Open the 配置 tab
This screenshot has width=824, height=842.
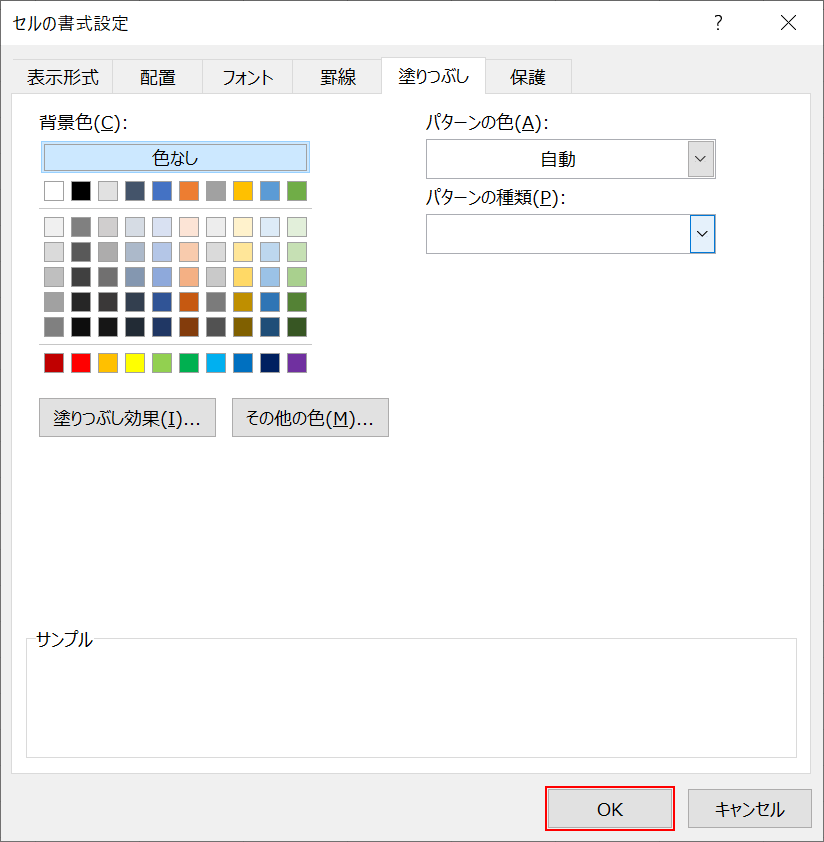point(157,77)
